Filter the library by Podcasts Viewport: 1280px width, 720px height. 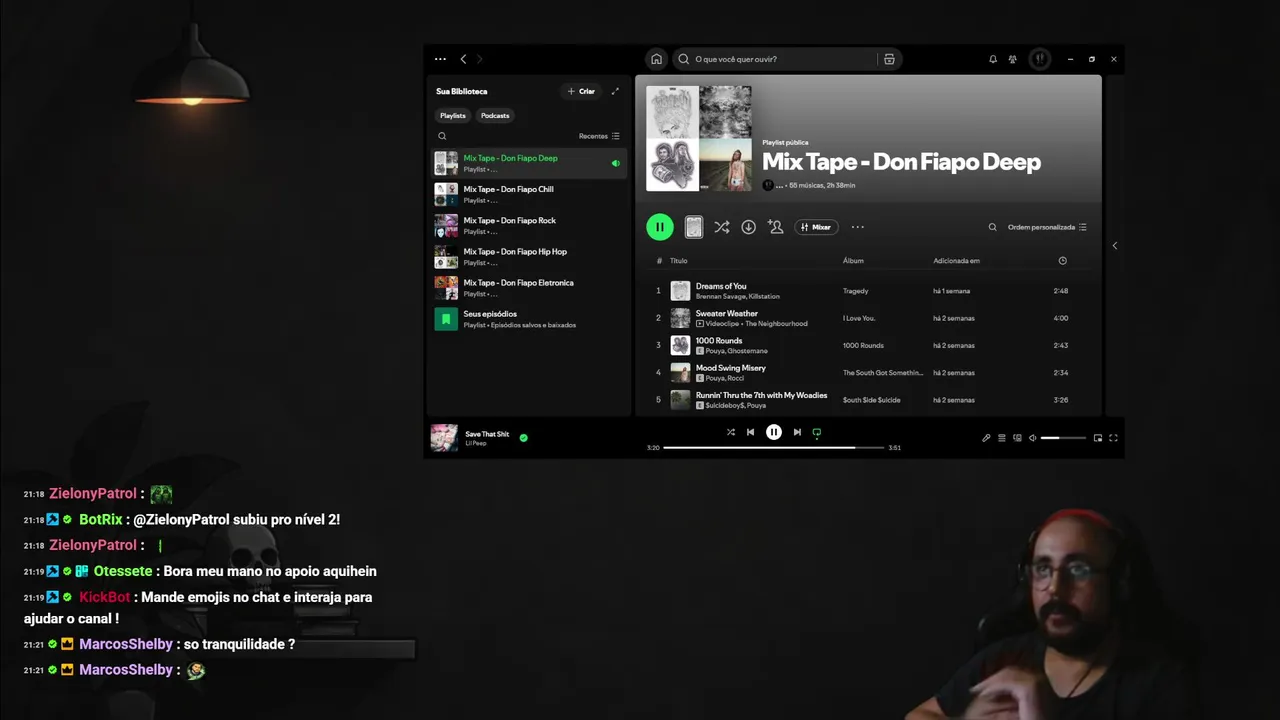[495, 115]
